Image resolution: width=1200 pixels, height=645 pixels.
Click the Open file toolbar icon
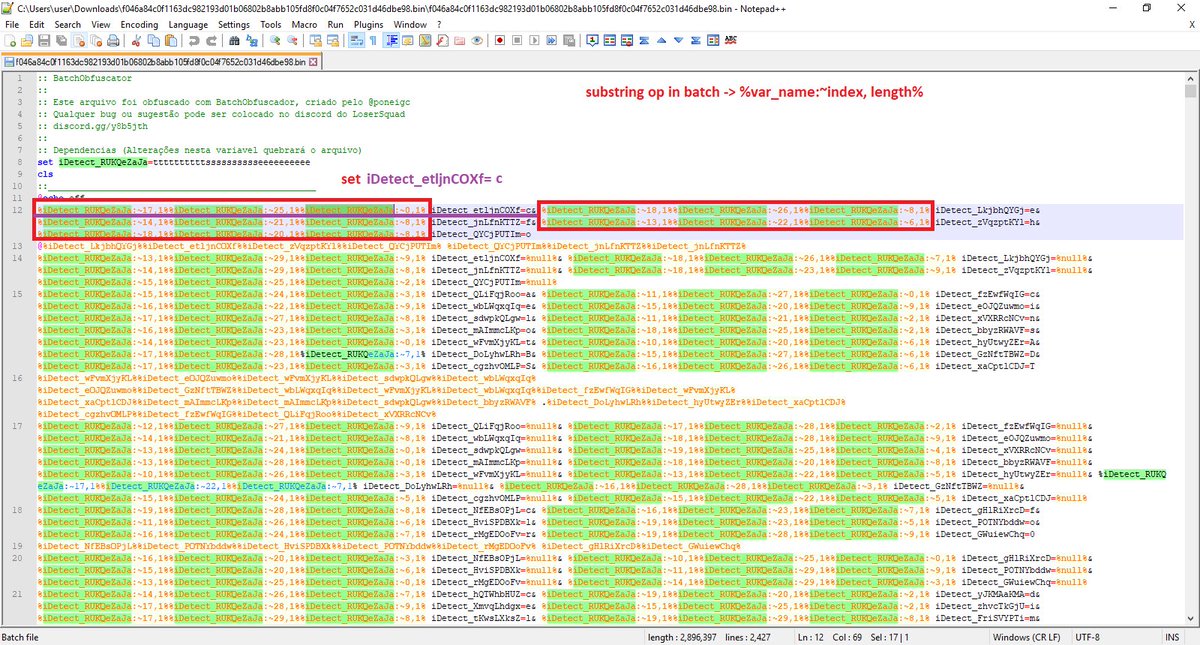(27, 41)
